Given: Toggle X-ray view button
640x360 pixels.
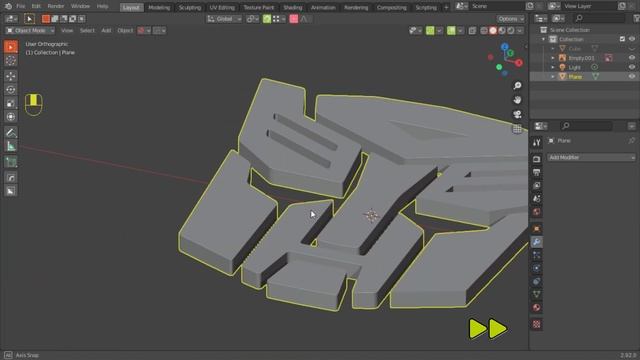Looking at the screenshot, I should (x=472, y=31).
